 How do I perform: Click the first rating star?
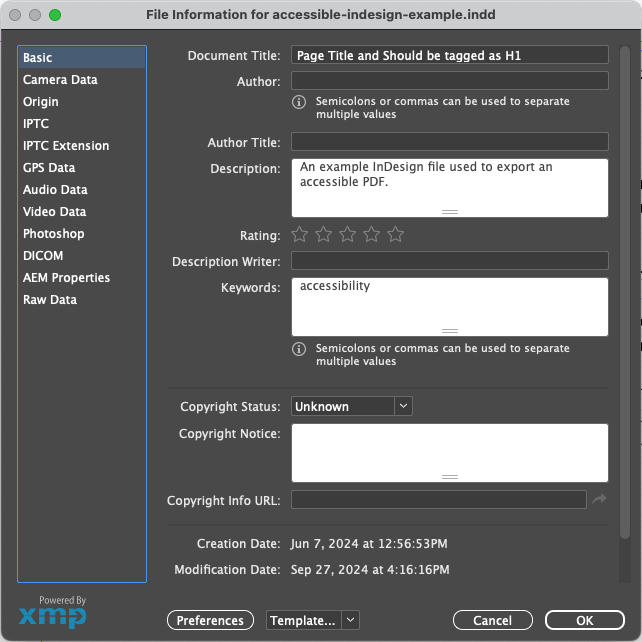[300, 235]
